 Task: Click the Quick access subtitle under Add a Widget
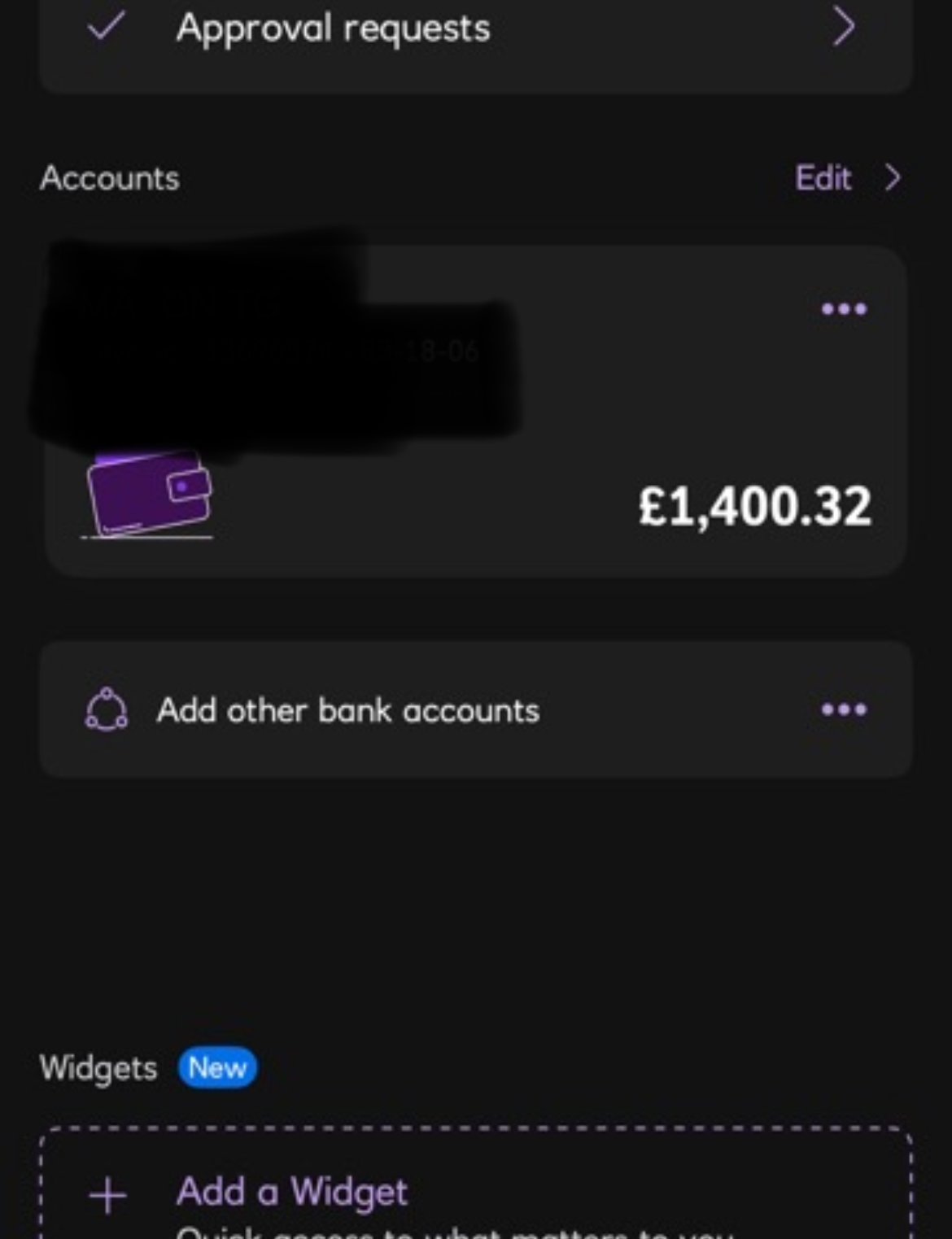tap(456, 1232)
